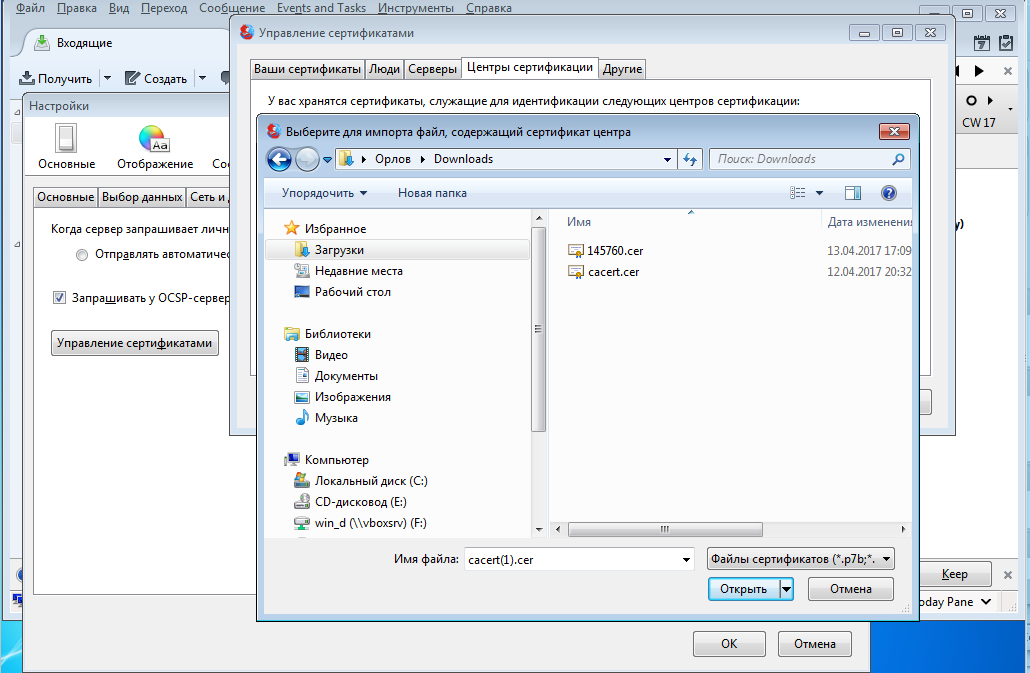The height and width of the screenshot is (673, 1030).
Task: Open the Инструменты menu
Action: (416, 8)
